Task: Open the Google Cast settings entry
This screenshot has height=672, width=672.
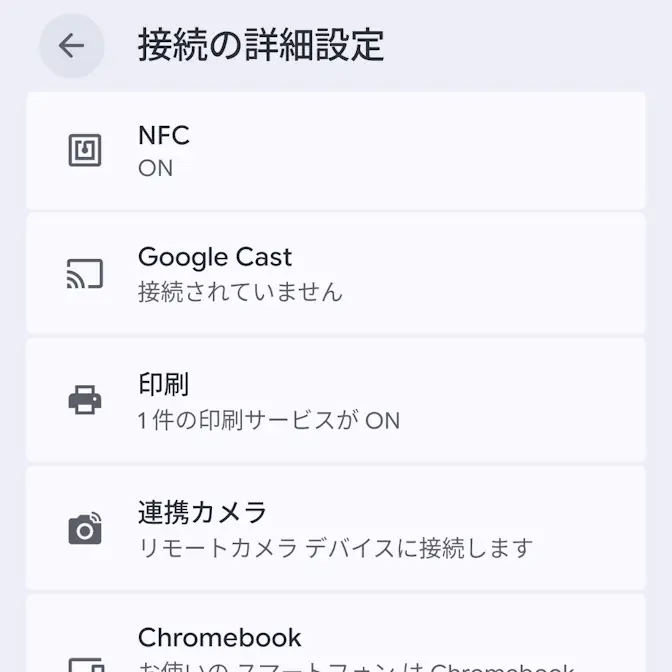Action: pyautogui.click(x=215, y=257)
